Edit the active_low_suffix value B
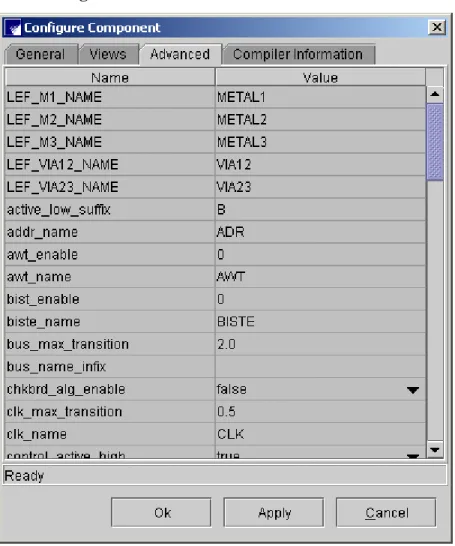Screen dimensions: 455x546 pyautogui.click(x=320, y=210)
